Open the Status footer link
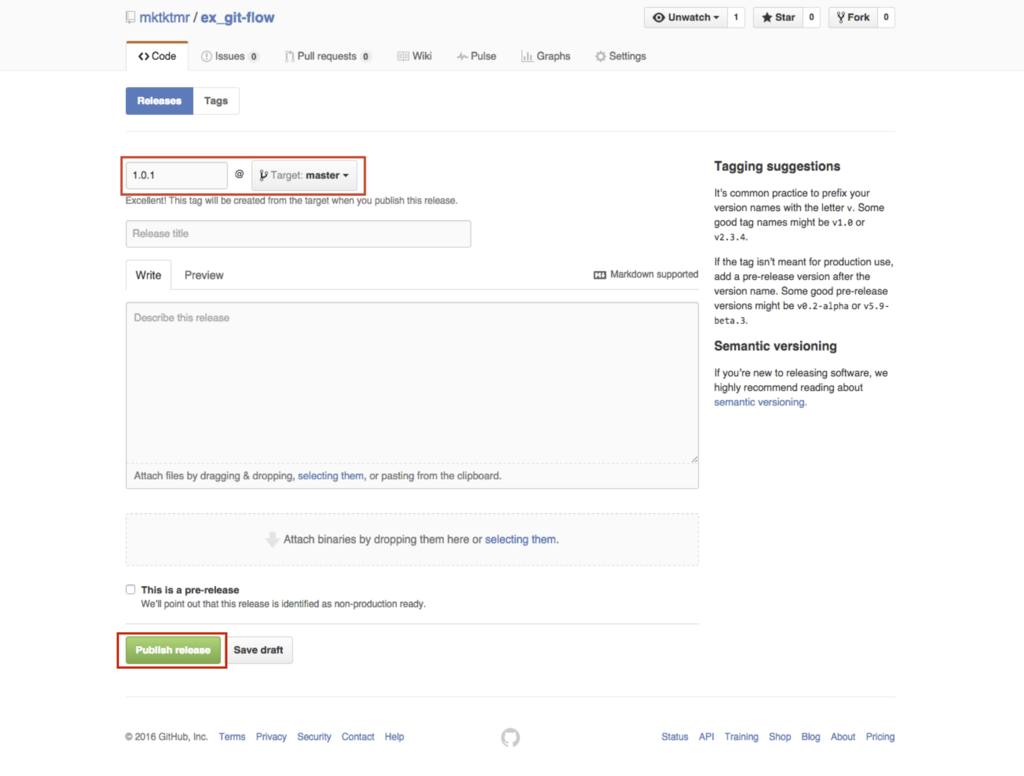This screenshot has height=776, width=1024. [675, 737]
